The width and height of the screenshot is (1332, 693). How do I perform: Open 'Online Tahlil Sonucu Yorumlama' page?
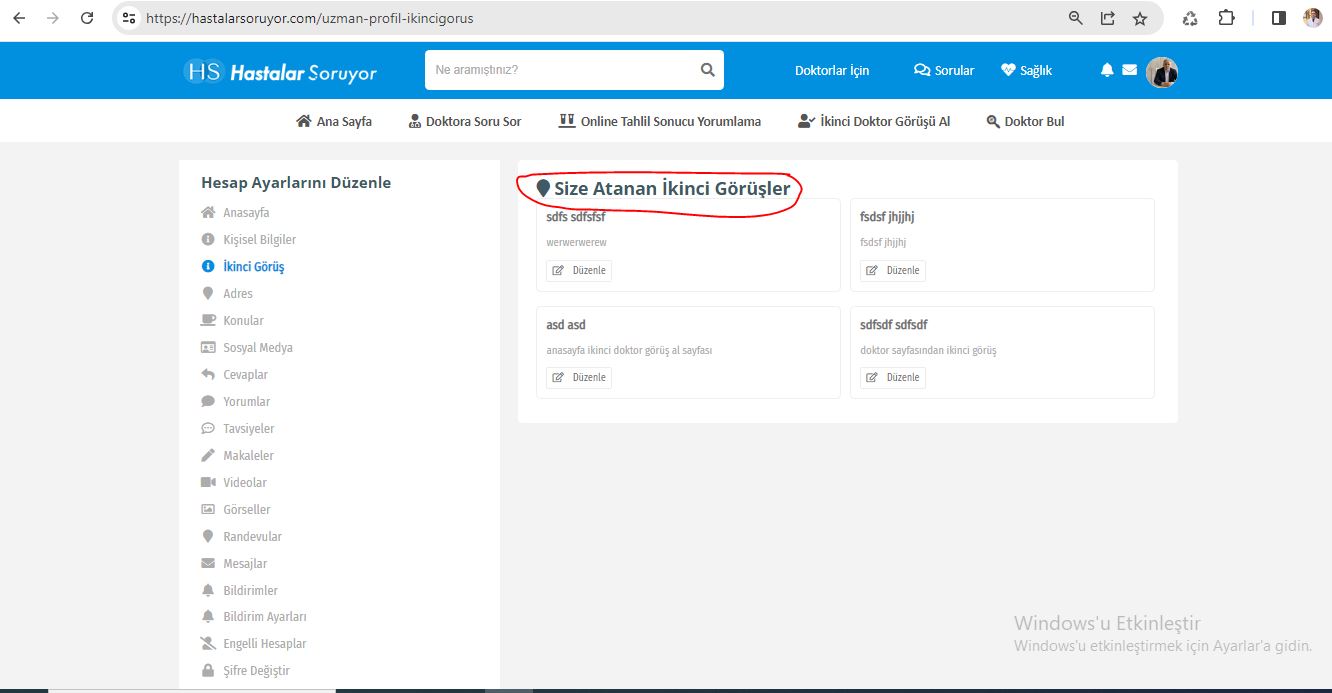[x=660, y=121]
